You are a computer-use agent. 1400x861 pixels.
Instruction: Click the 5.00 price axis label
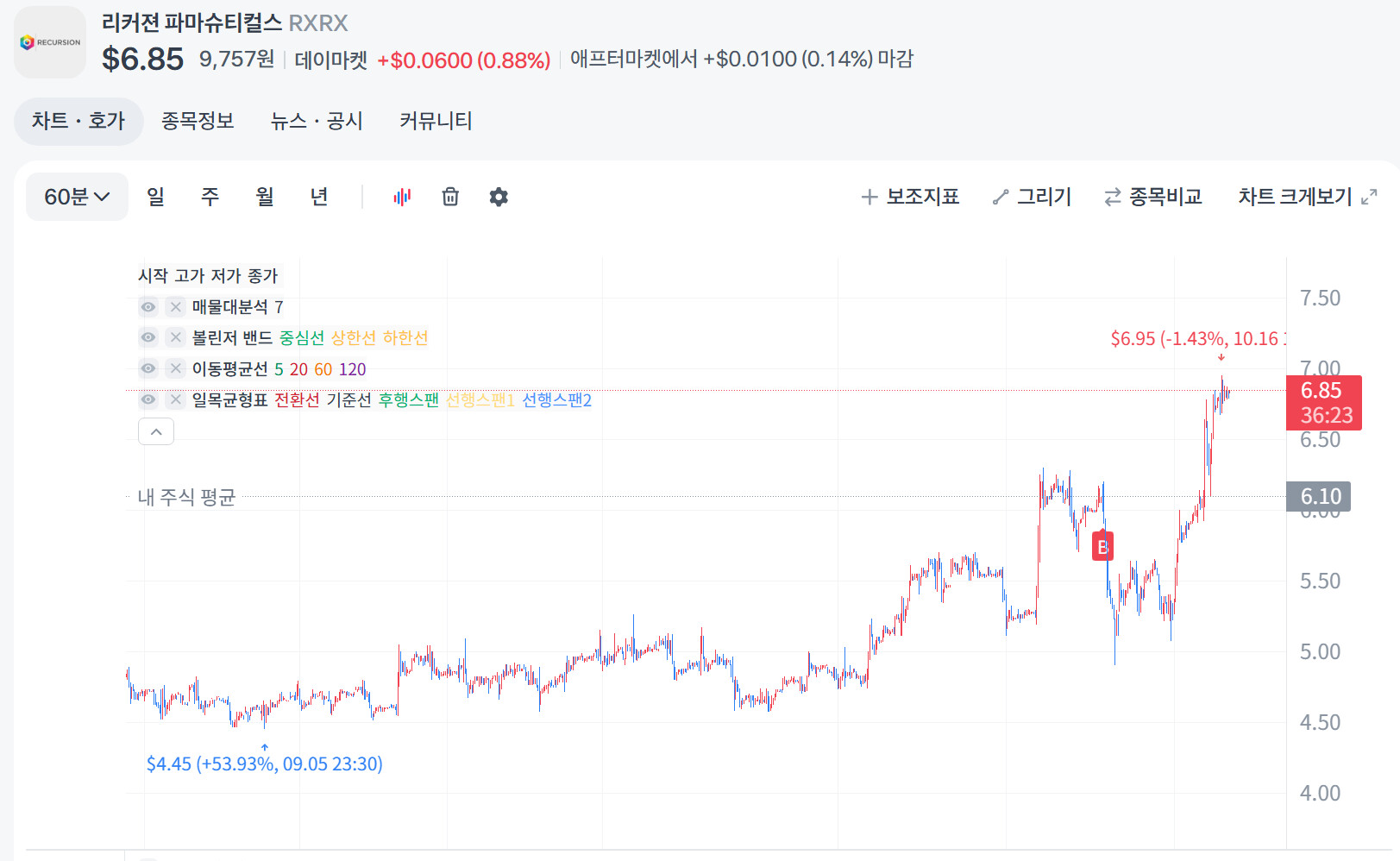[x=1320, y=651]
